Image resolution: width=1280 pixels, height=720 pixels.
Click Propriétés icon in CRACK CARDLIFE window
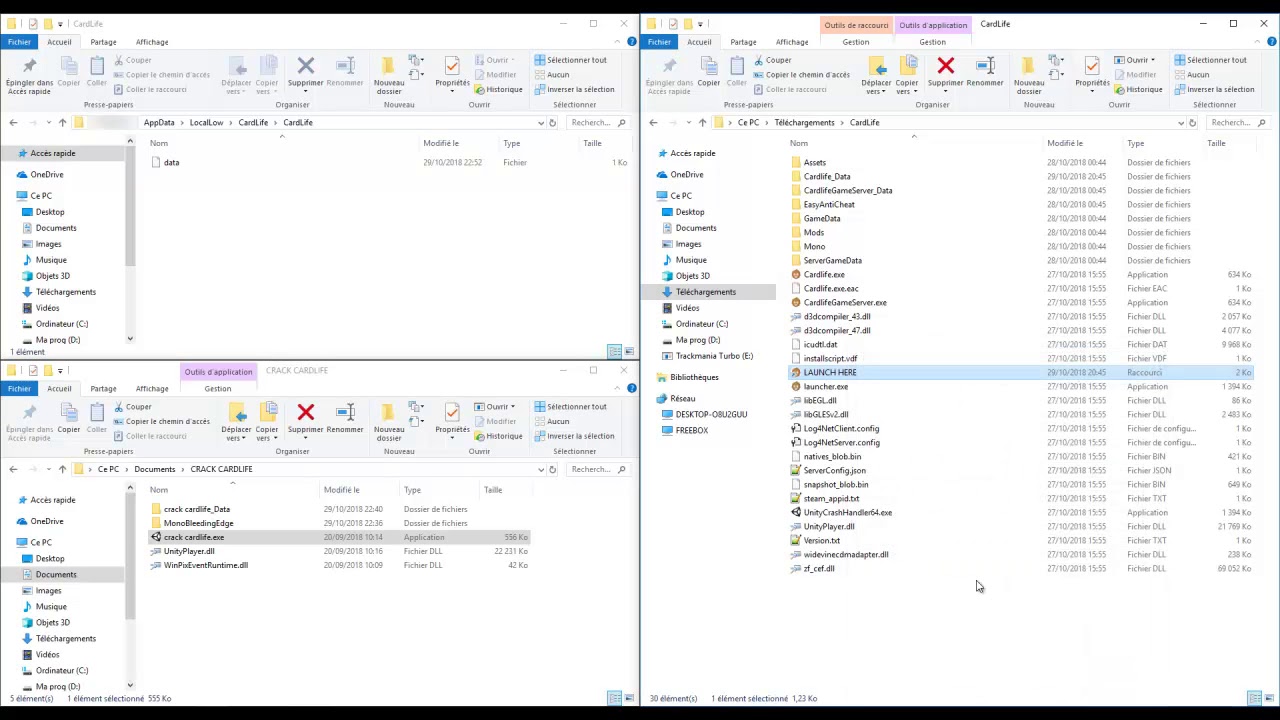(452, 413)
